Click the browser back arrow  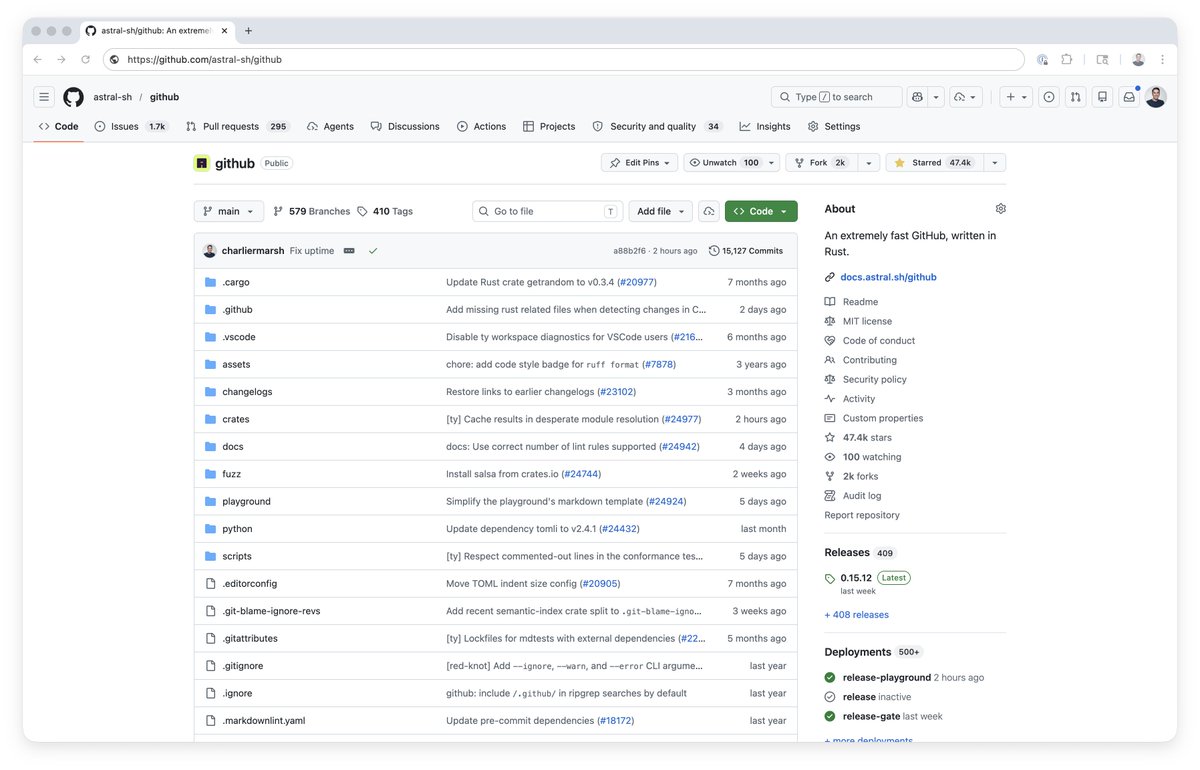pos(37,60)
